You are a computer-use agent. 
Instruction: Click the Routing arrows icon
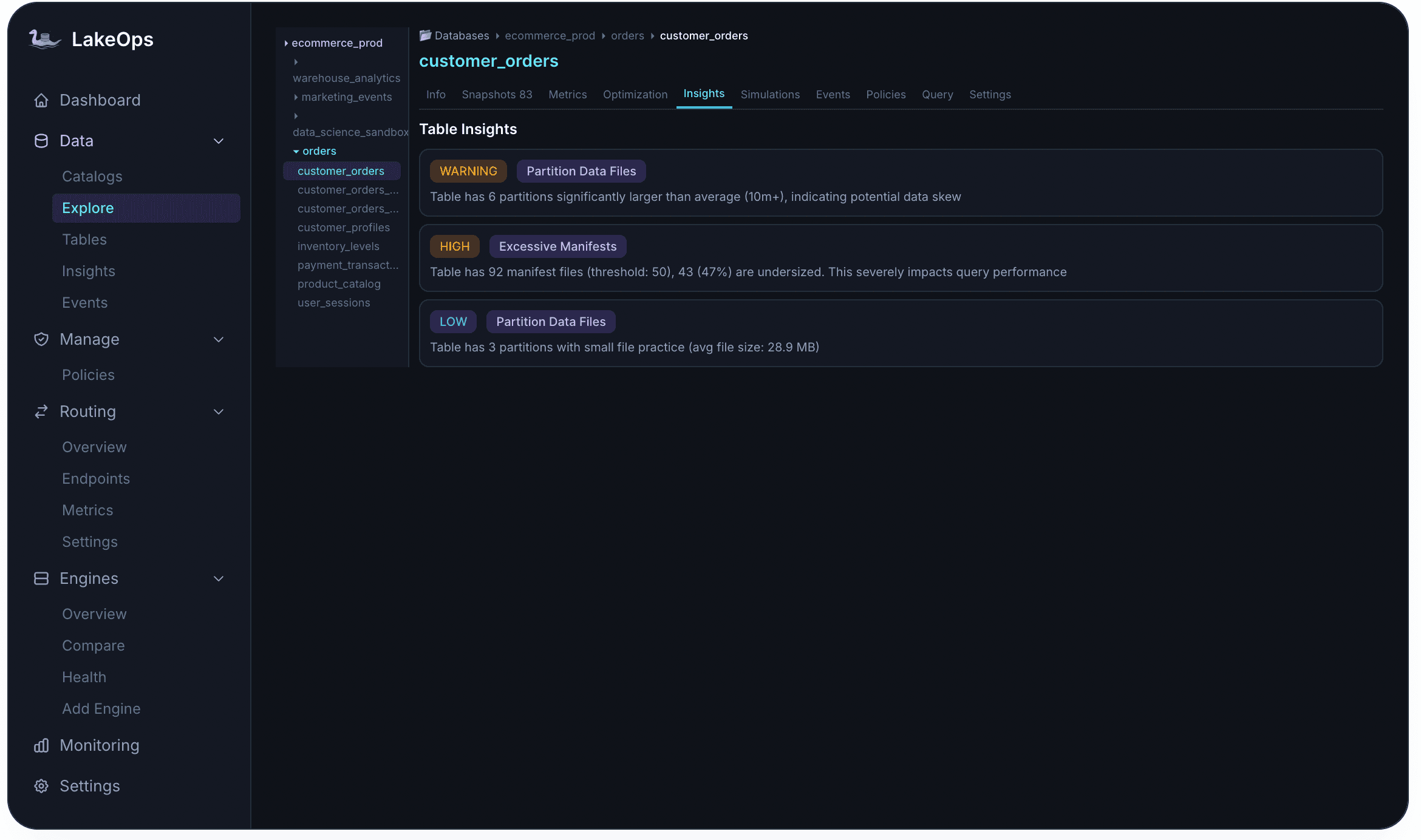(x=41, y=412)
